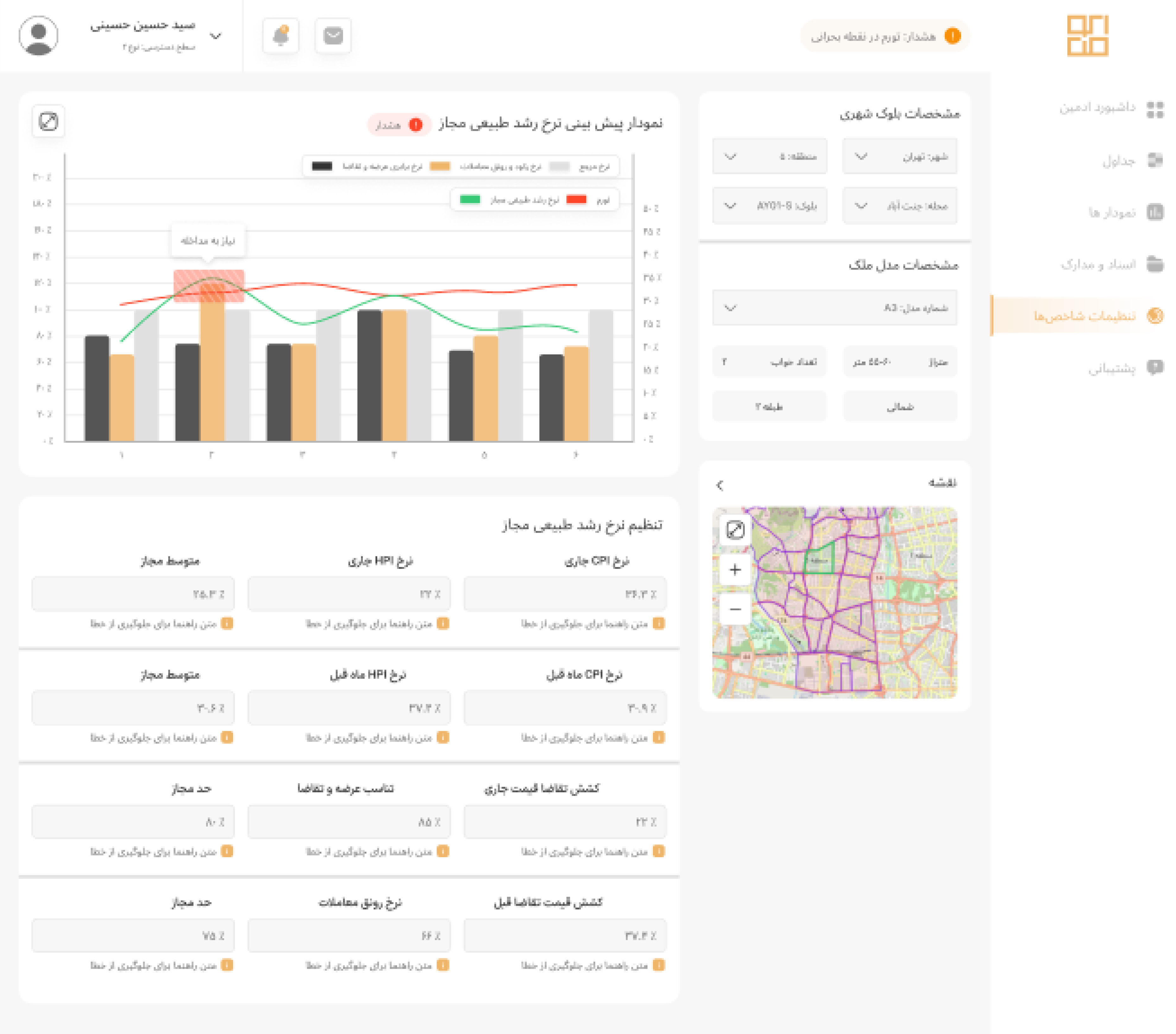1176x1034 pixels.
Task: Open پشتیبانی support menu item
Action: coord(1111,368)
